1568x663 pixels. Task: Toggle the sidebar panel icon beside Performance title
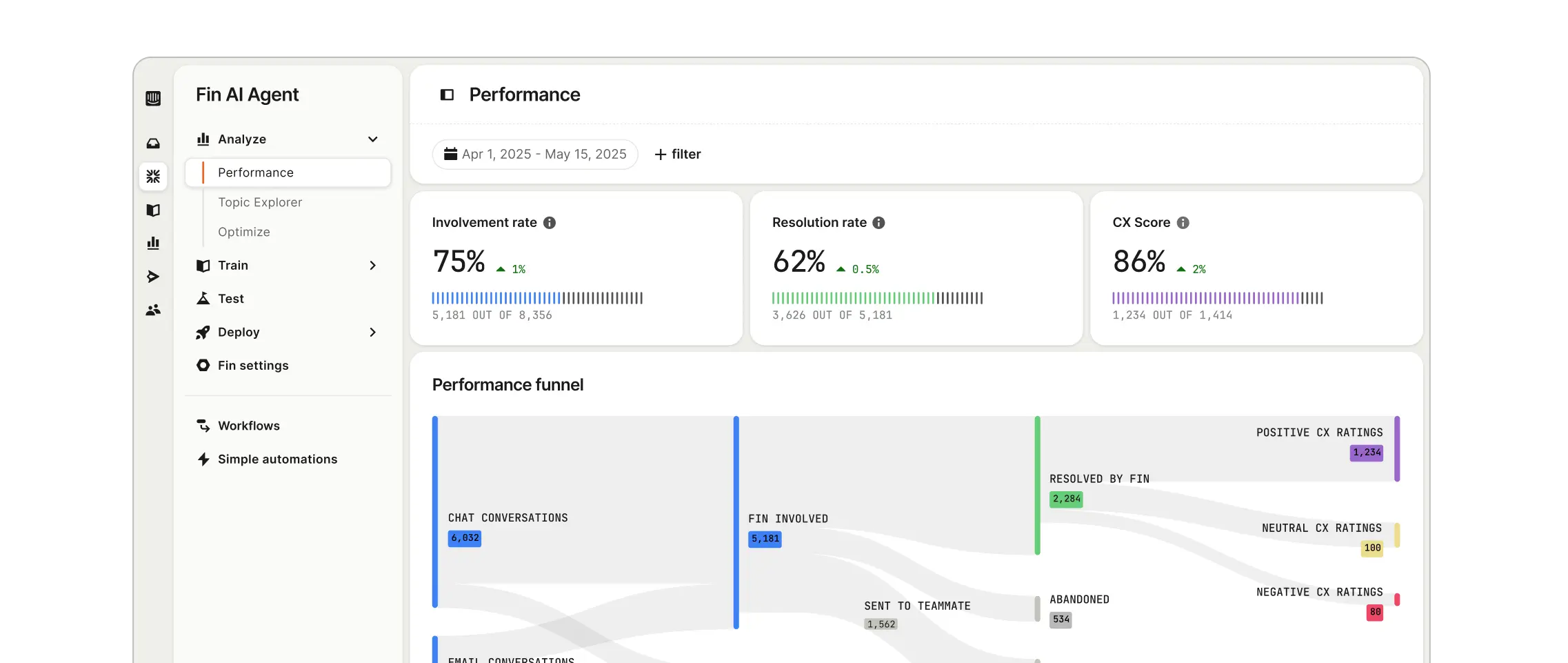[x=447, y=95]
